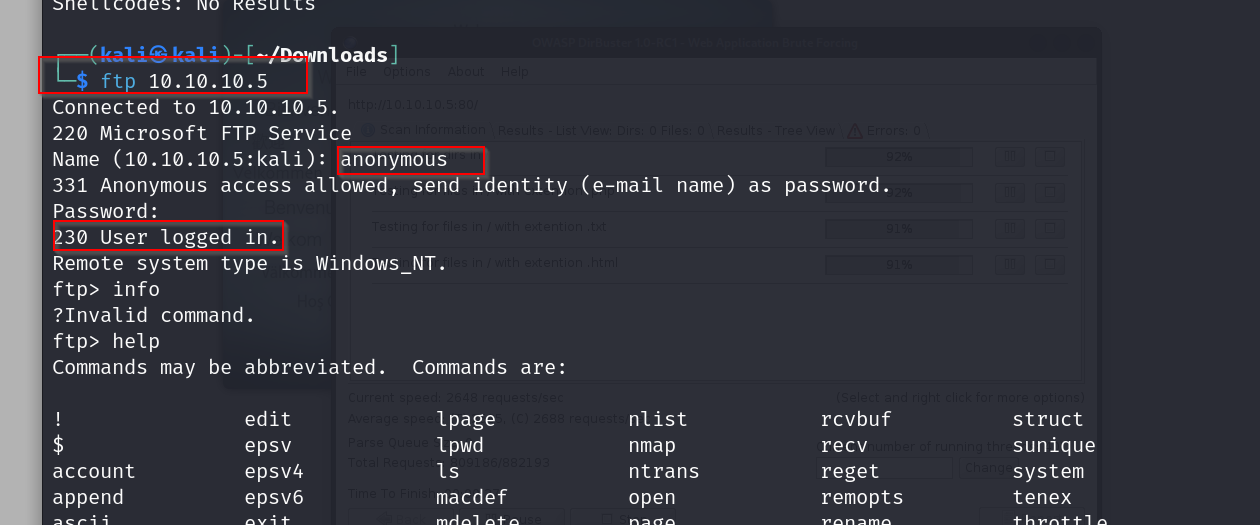The height and width of the screenshot is (525, 1260).
Task: Stop the second scan task from top
Action: point(1048,193)
